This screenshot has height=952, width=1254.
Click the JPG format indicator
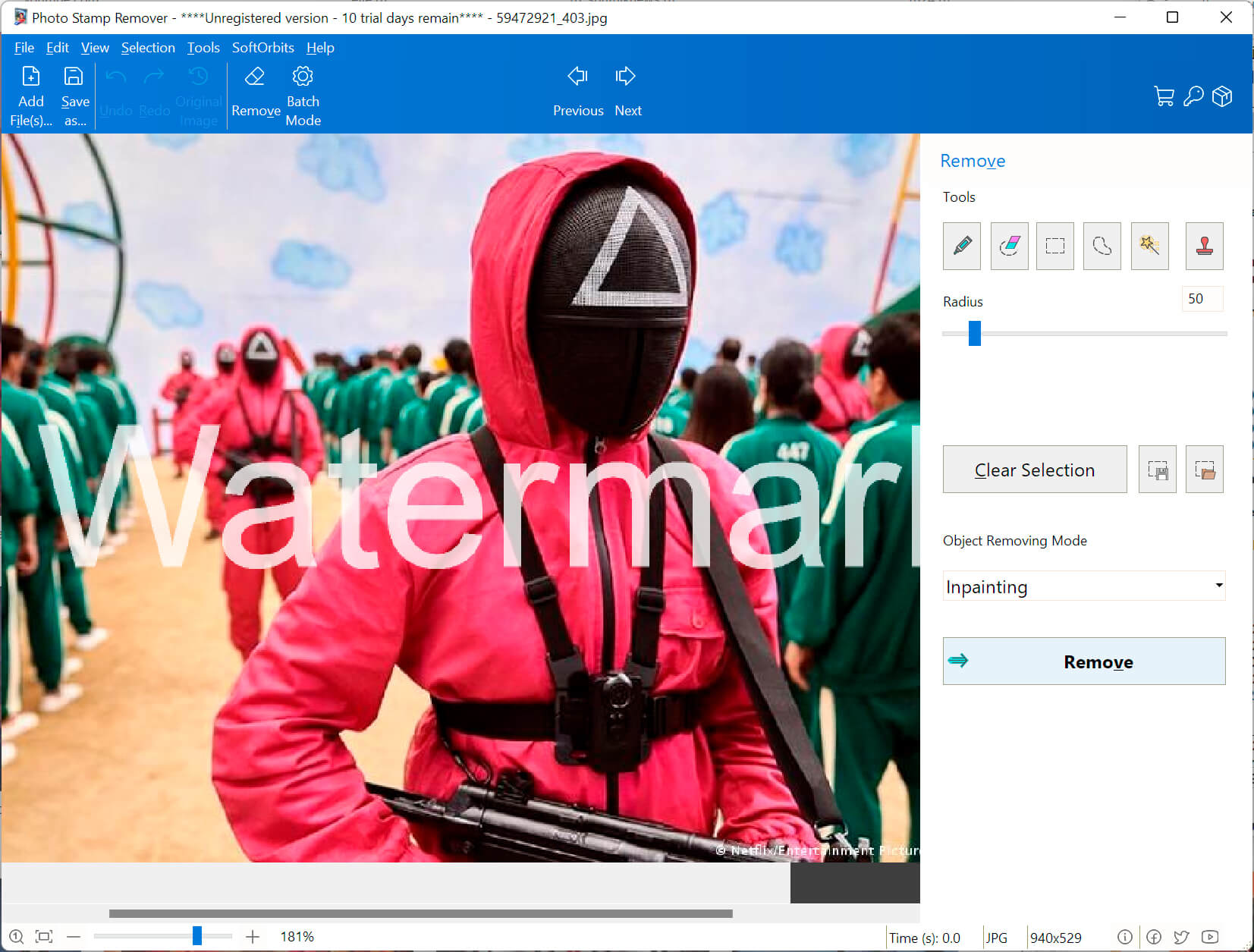click(996, 938)
